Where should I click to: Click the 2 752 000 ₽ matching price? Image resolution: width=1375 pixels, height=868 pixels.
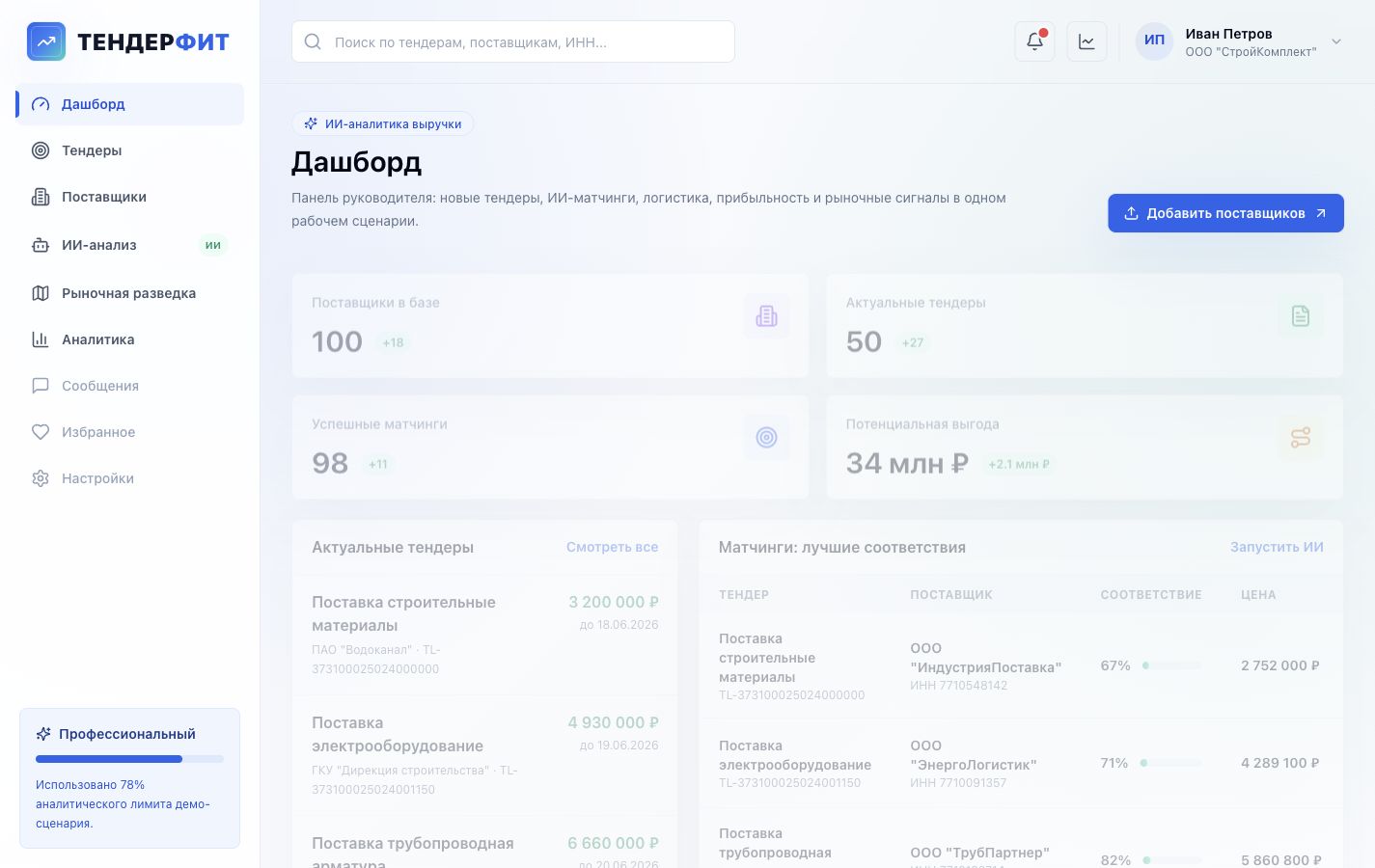tap(1280, 665)
